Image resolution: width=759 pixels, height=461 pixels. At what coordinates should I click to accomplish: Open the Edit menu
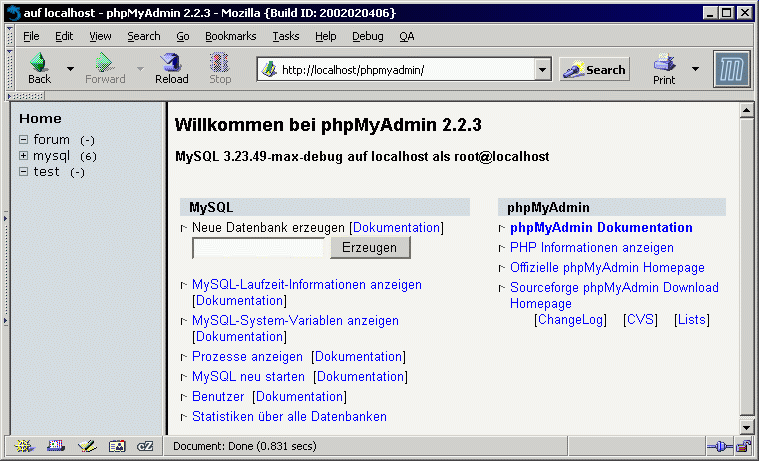click(x=64, y=36)
